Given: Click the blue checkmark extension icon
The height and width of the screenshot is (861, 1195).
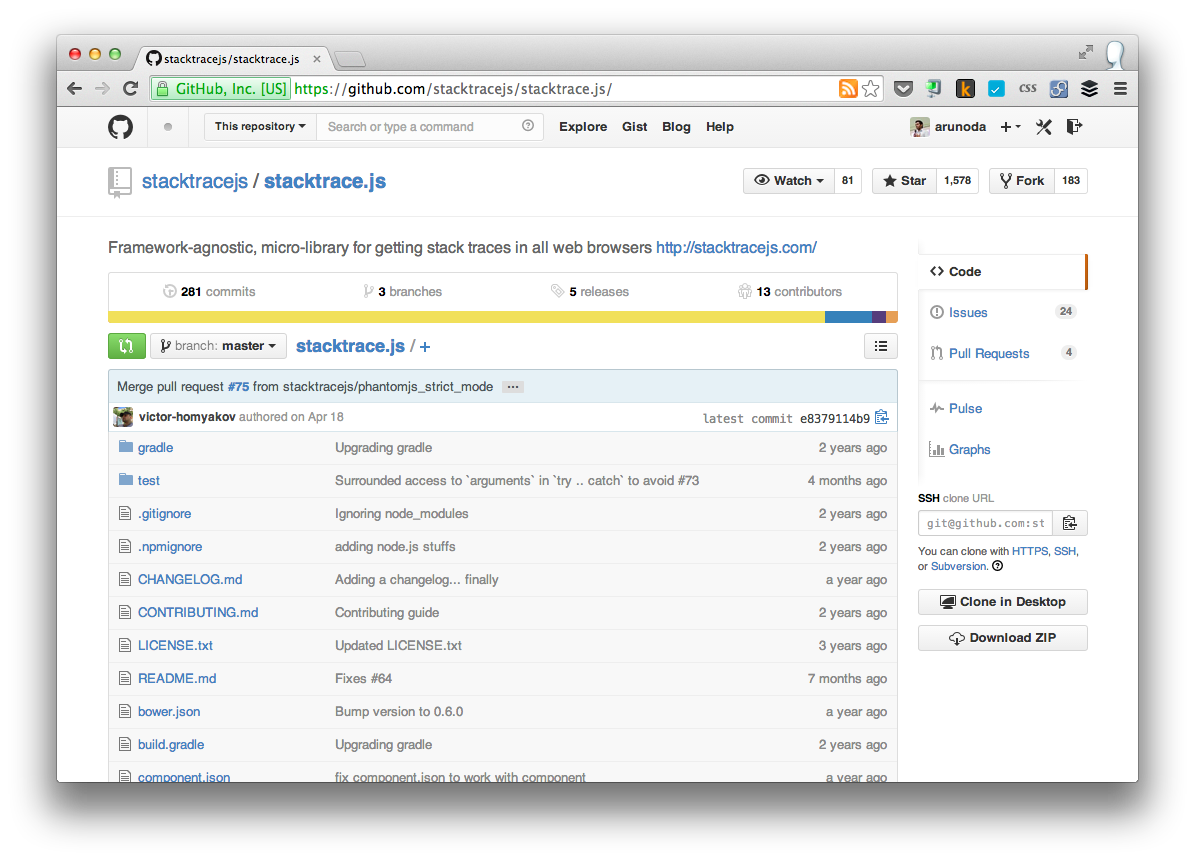Looking at the screenshot, I should coord(995,88).
